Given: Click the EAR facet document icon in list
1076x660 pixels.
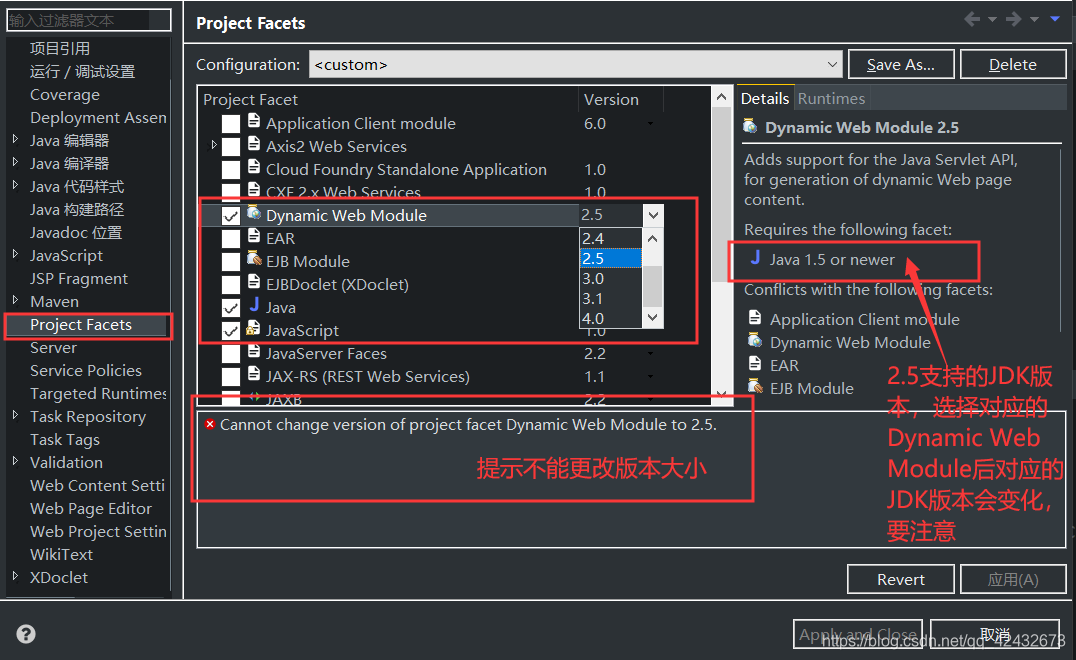Looking at the screenshot, I should (254, 237).
